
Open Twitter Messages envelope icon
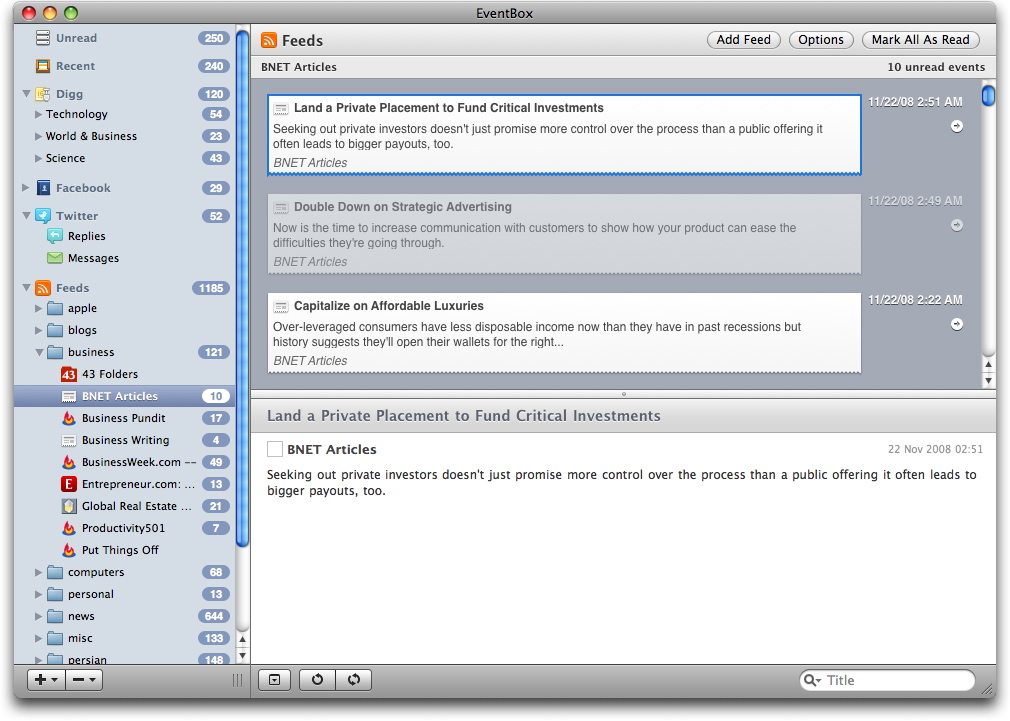(55, 258)
